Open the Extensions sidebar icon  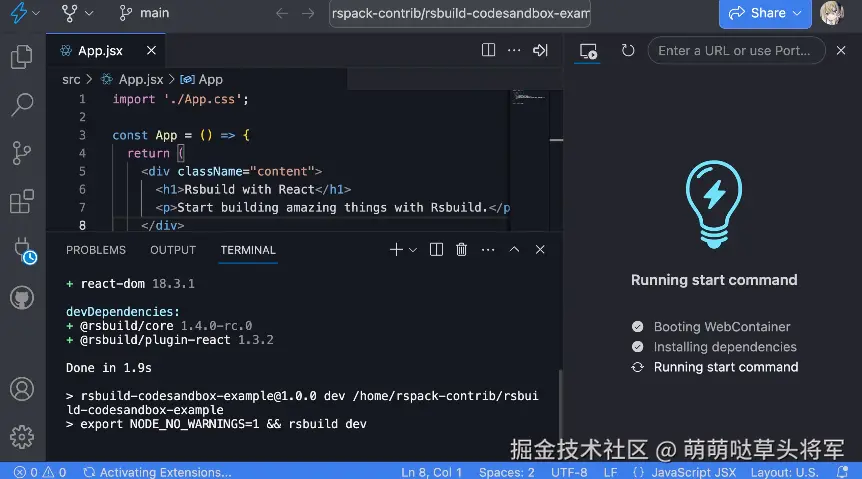(x=22, y=201)
